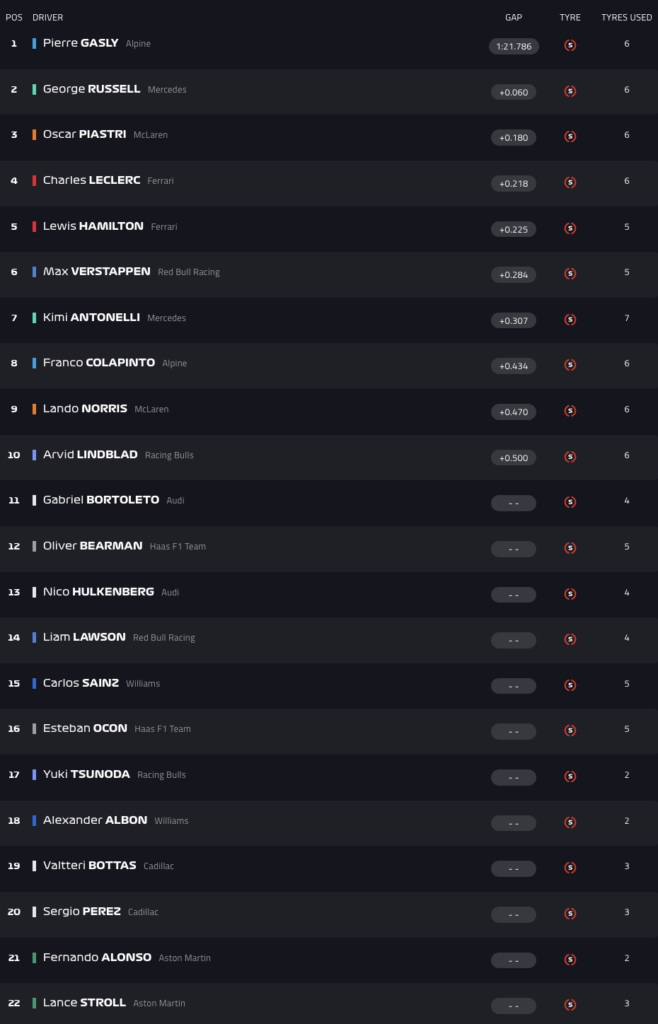Click the +0.060 gap badge for Russell
Image resolution: width=658 pixels, height=1024 pixels.
(514, 92)
